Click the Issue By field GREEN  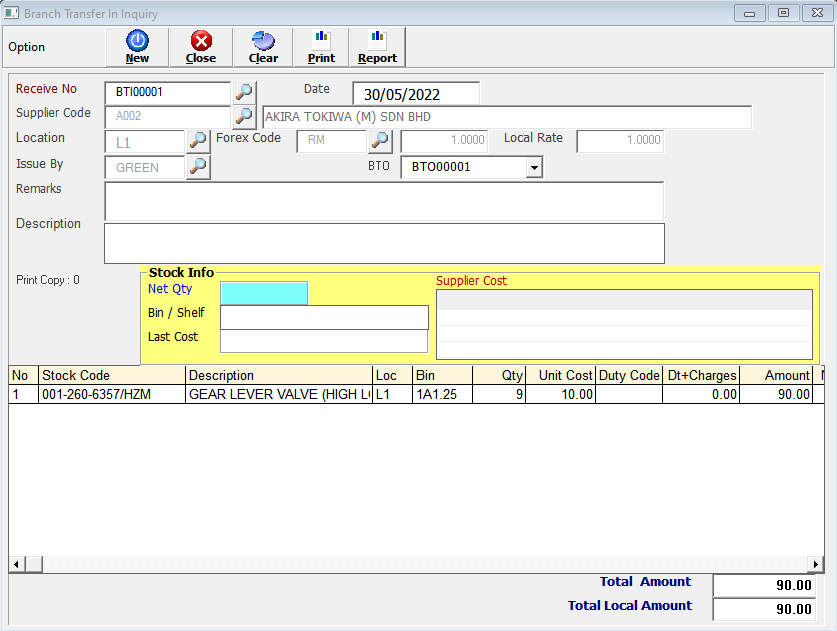[x=145, y=168]
